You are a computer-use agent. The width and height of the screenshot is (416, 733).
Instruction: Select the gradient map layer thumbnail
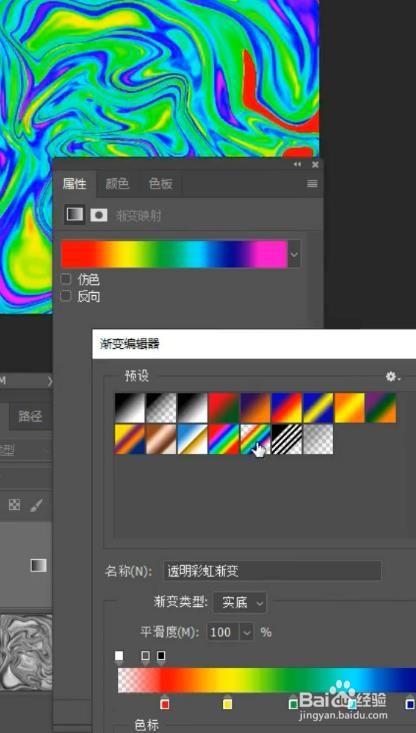point(38,565)
